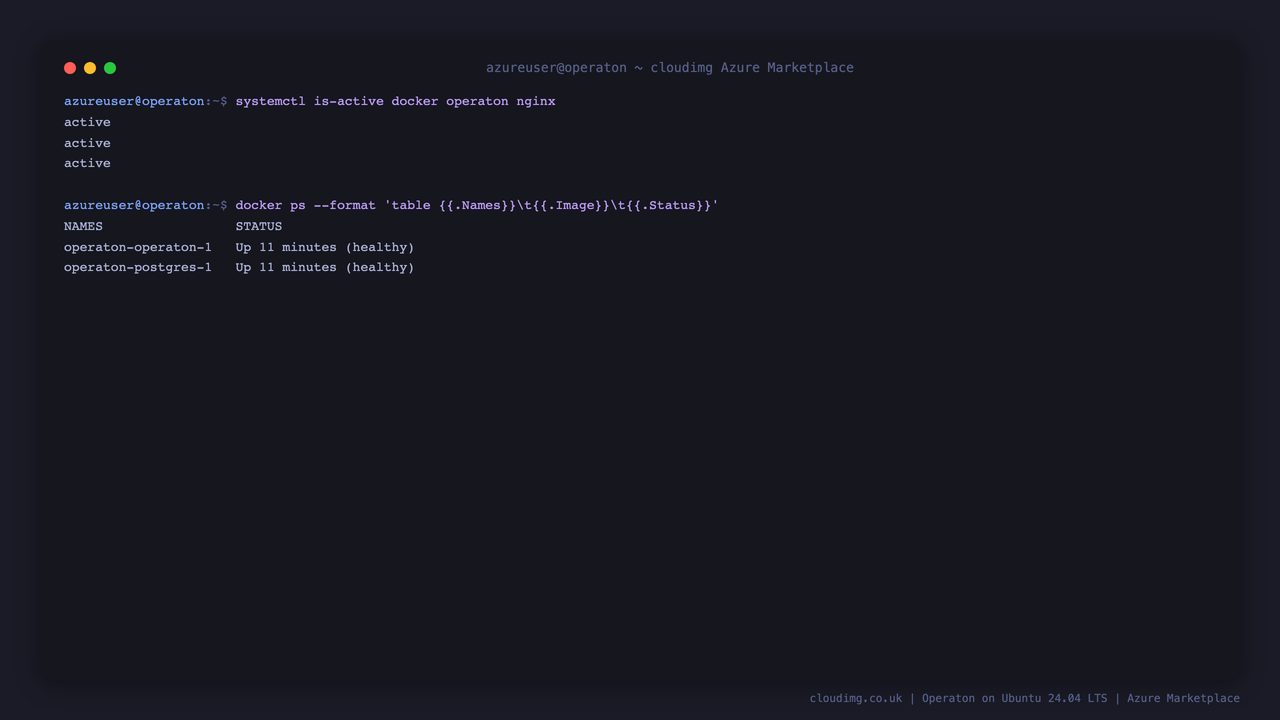Click the yellow minimize window dot
This screenshot has height=720, width=1280.
(90, 68)
